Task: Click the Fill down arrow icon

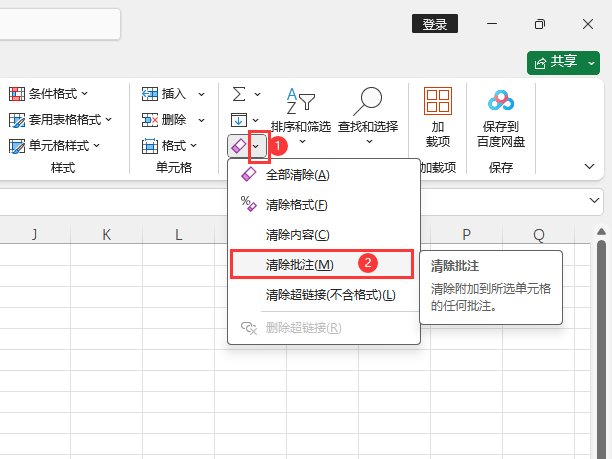Action: coord(238,120)
